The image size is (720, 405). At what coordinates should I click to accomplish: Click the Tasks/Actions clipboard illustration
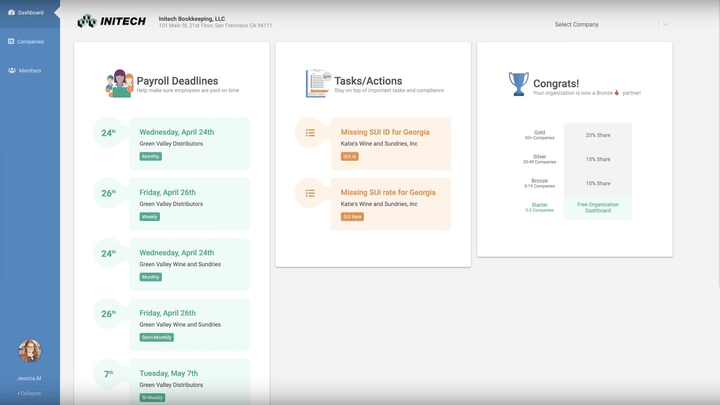[x=318, y=84]
